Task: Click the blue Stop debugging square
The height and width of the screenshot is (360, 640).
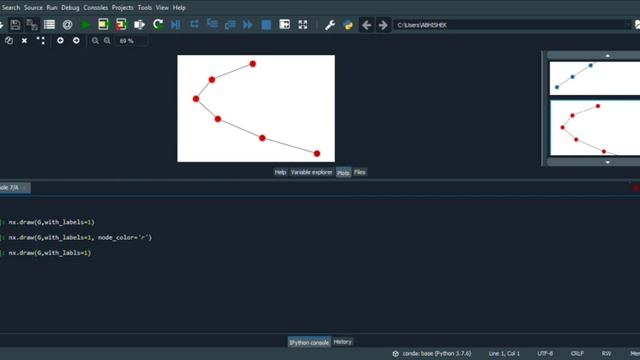Action: click(266, 25)
